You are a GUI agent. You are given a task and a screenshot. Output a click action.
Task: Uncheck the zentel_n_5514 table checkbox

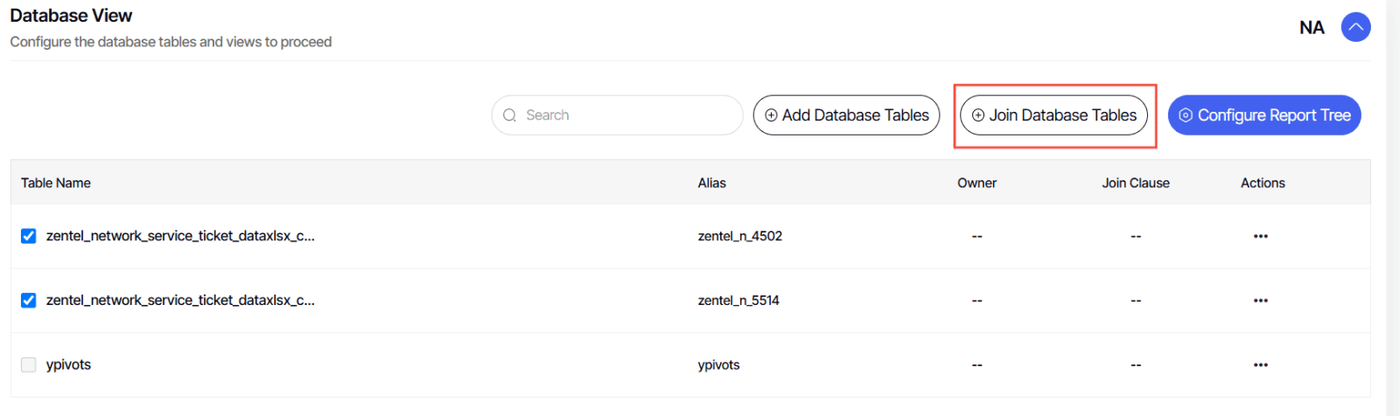(x=29, y=300)
